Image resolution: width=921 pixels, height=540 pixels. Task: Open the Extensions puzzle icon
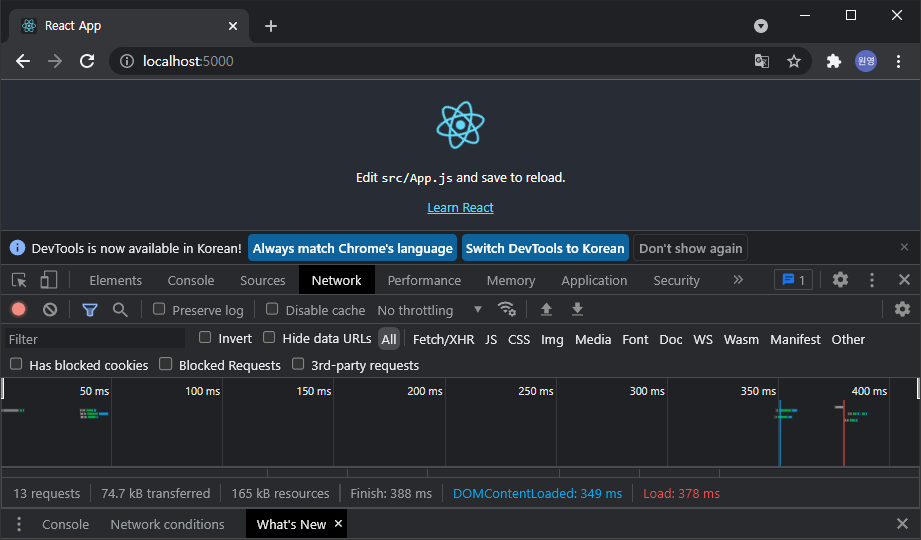click(x=833, y=61)
